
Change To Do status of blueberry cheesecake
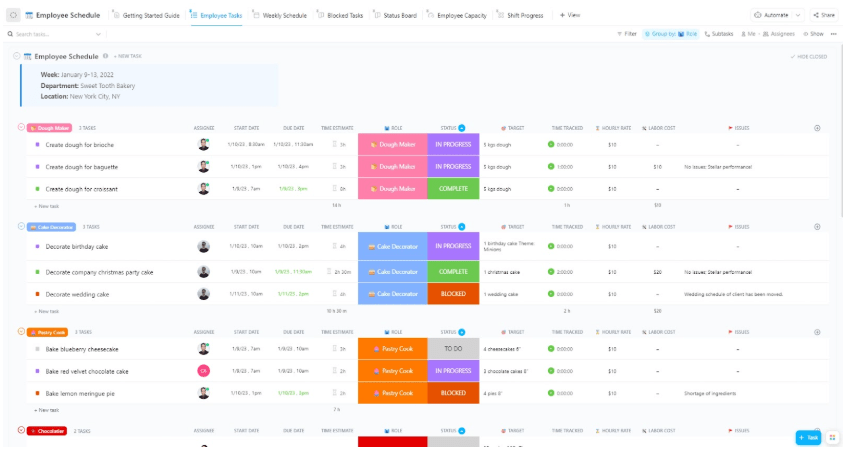[x=453, y=349]
